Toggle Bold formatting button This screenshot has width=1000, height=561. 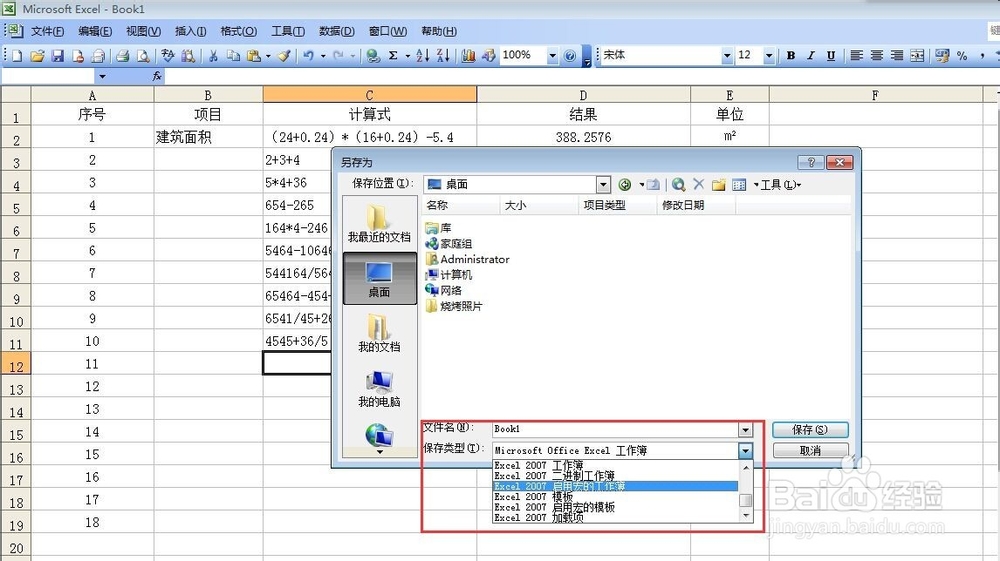(791, 56)
